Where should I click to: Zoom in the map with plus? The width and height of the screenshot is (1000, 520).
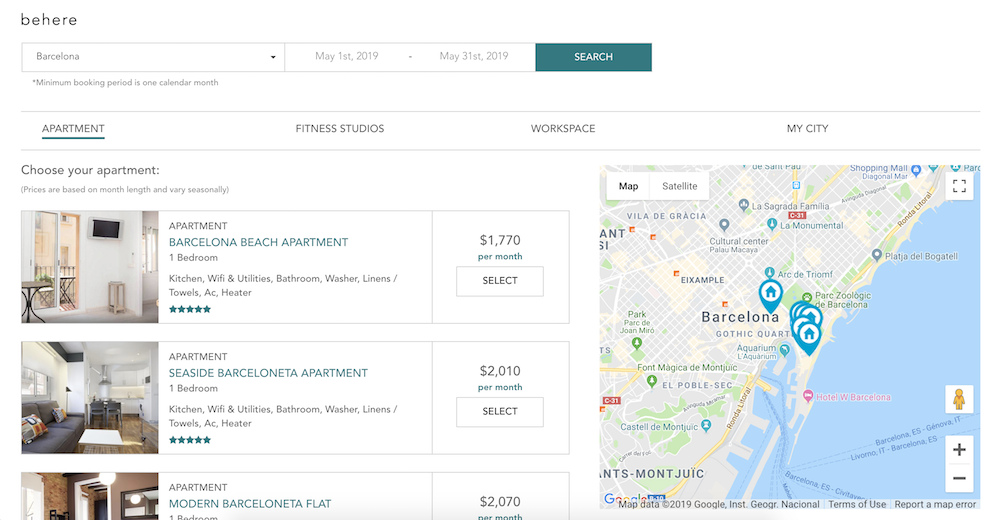coord(959,450)
